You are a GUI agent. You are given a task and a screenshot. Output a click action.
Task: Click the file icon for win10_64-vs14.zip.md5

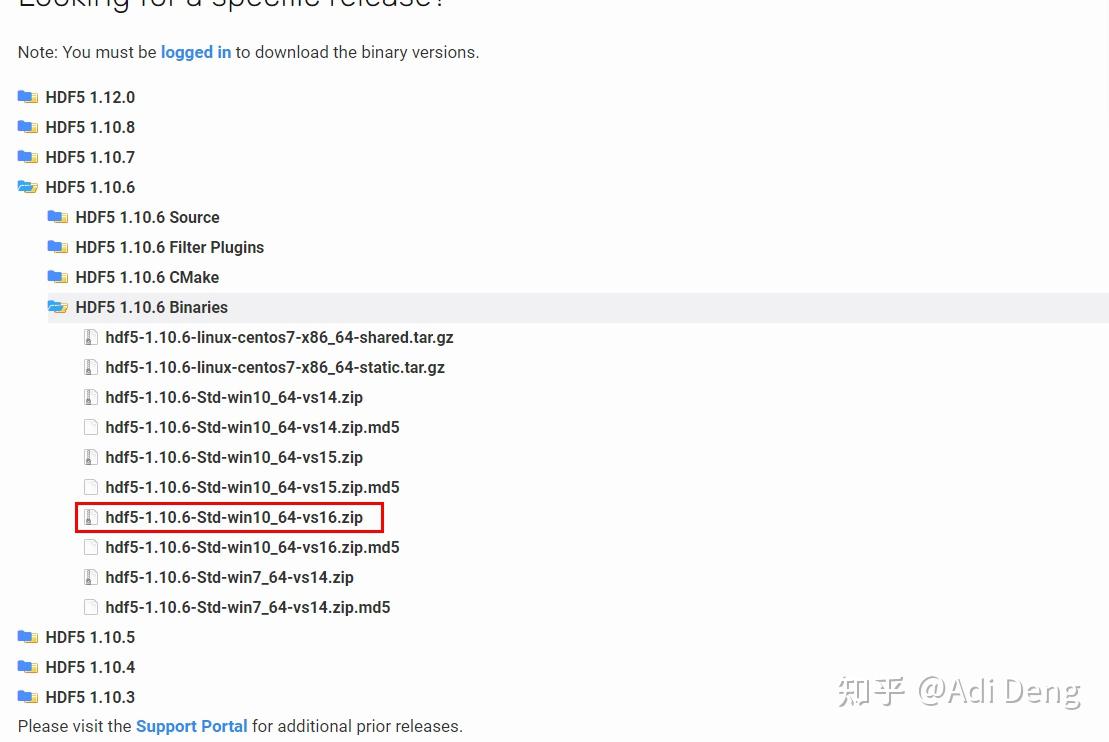pos(91,427)
